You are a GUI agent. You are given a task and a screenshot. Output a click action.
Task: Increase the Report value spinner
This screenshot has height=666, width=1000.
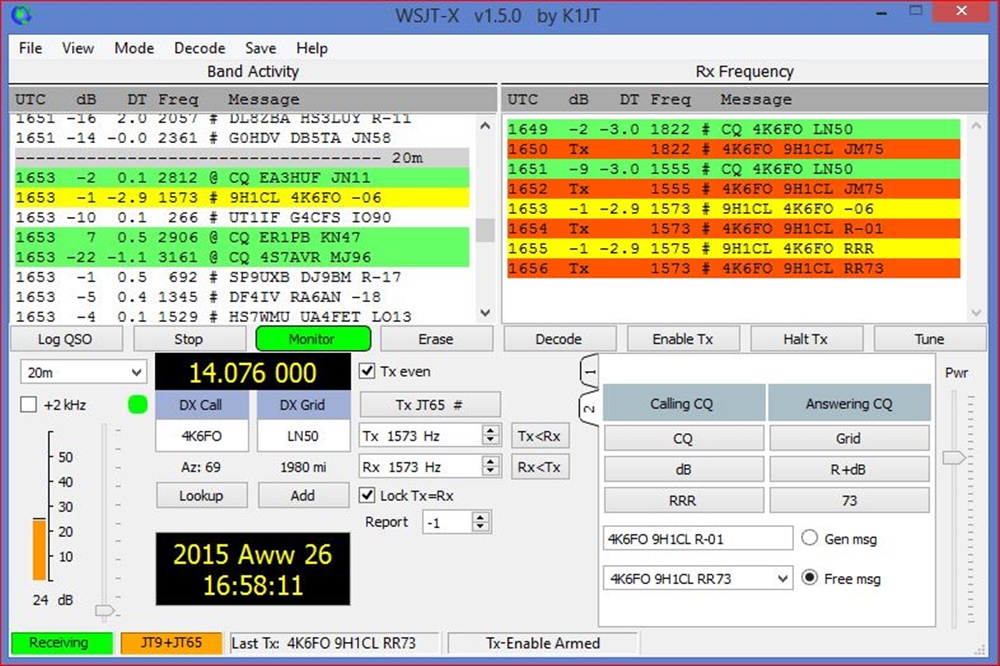tap(481, 517)
